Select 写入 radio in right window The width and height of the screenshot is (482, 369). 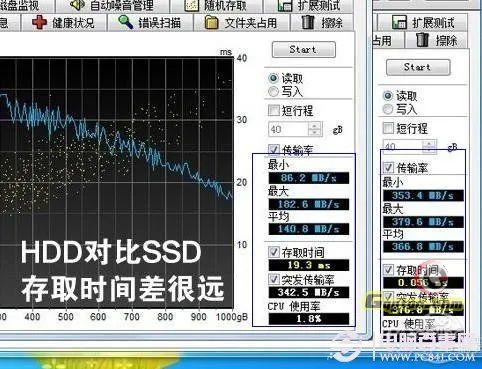pyautogui.click(x=388, y=109)
